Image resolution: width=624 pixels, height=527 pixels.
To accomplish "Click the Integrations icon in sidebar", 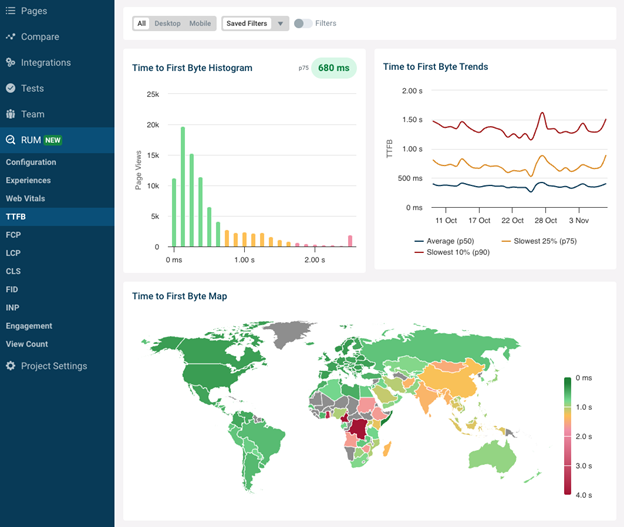I will coord(10,62).
